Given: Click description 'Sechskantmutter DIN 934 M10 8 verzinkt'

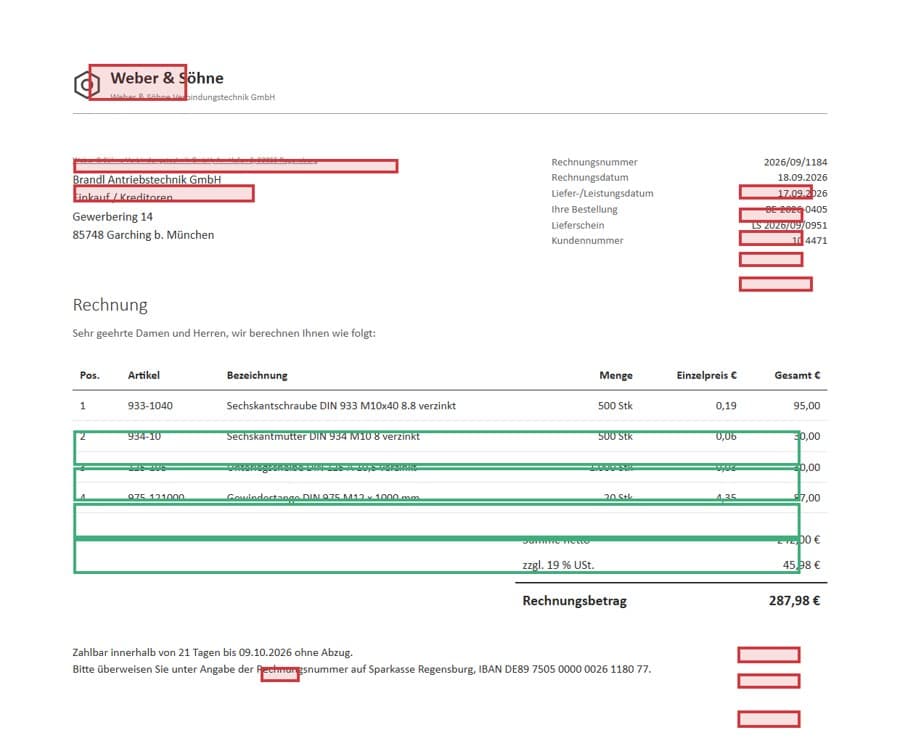Looking at the screenshot, I should [x=323, y=437].
